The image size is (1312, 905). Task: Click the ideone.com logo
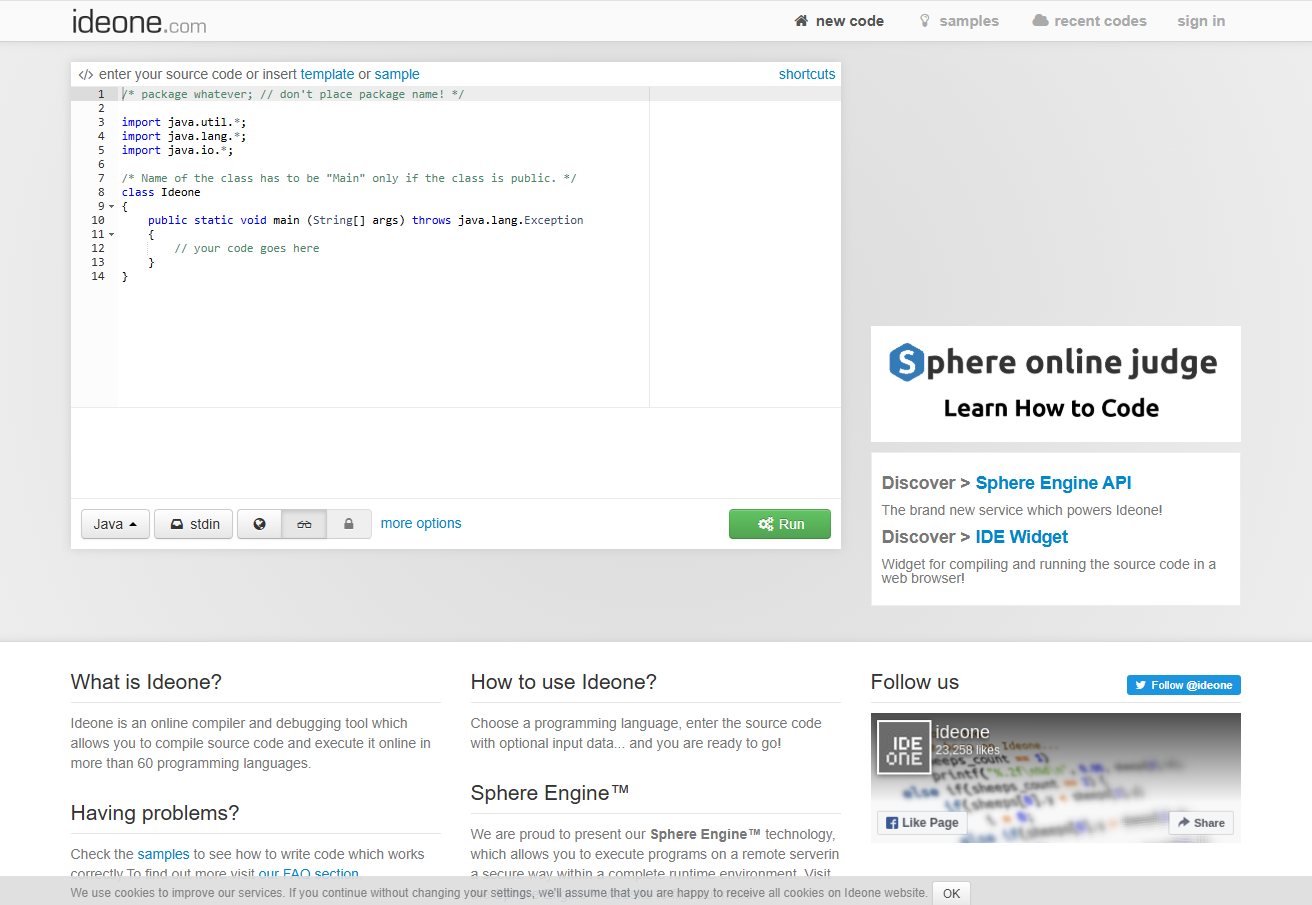139,21
